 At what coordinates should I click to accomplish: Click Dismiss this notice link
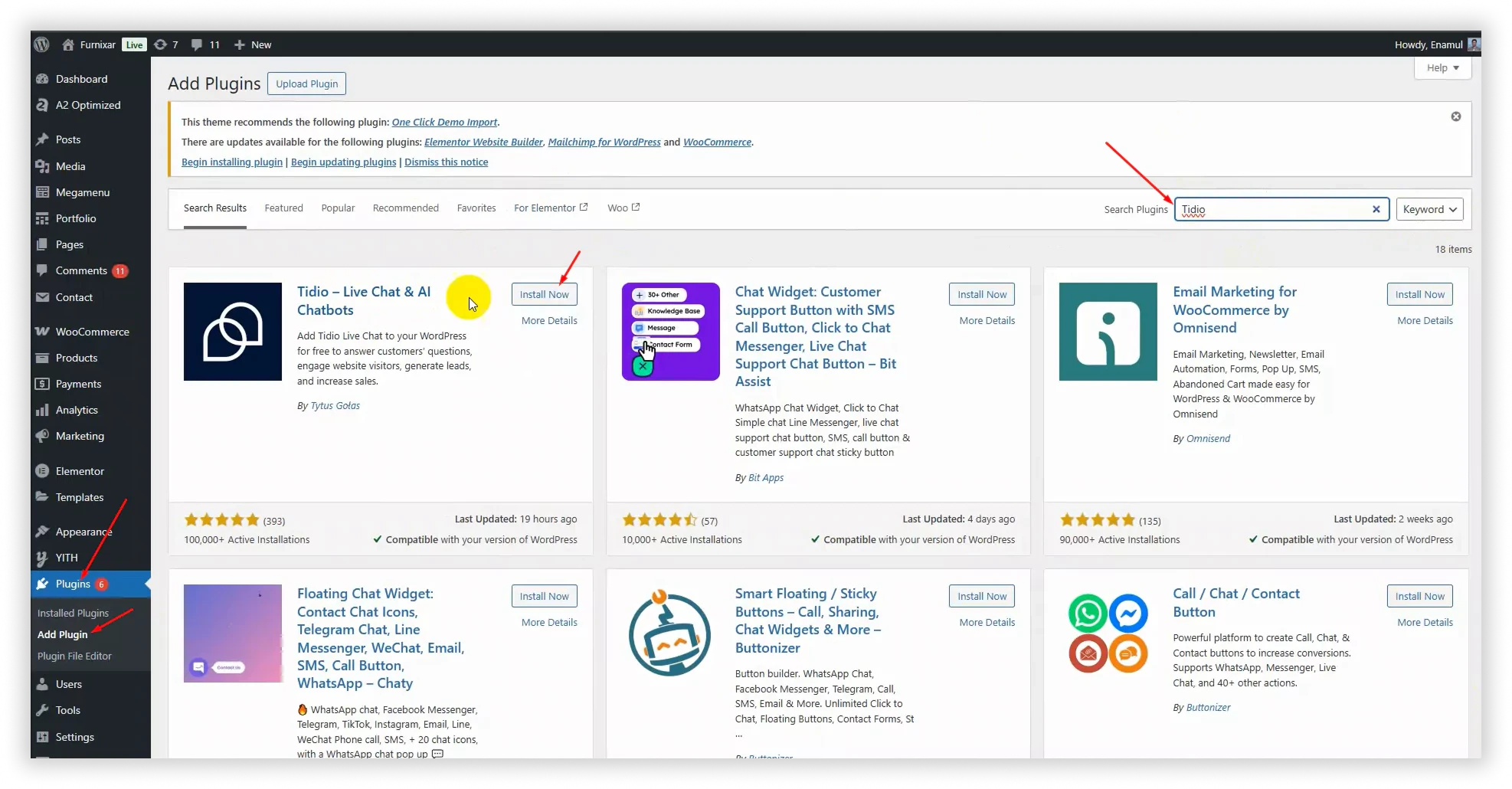446,162
